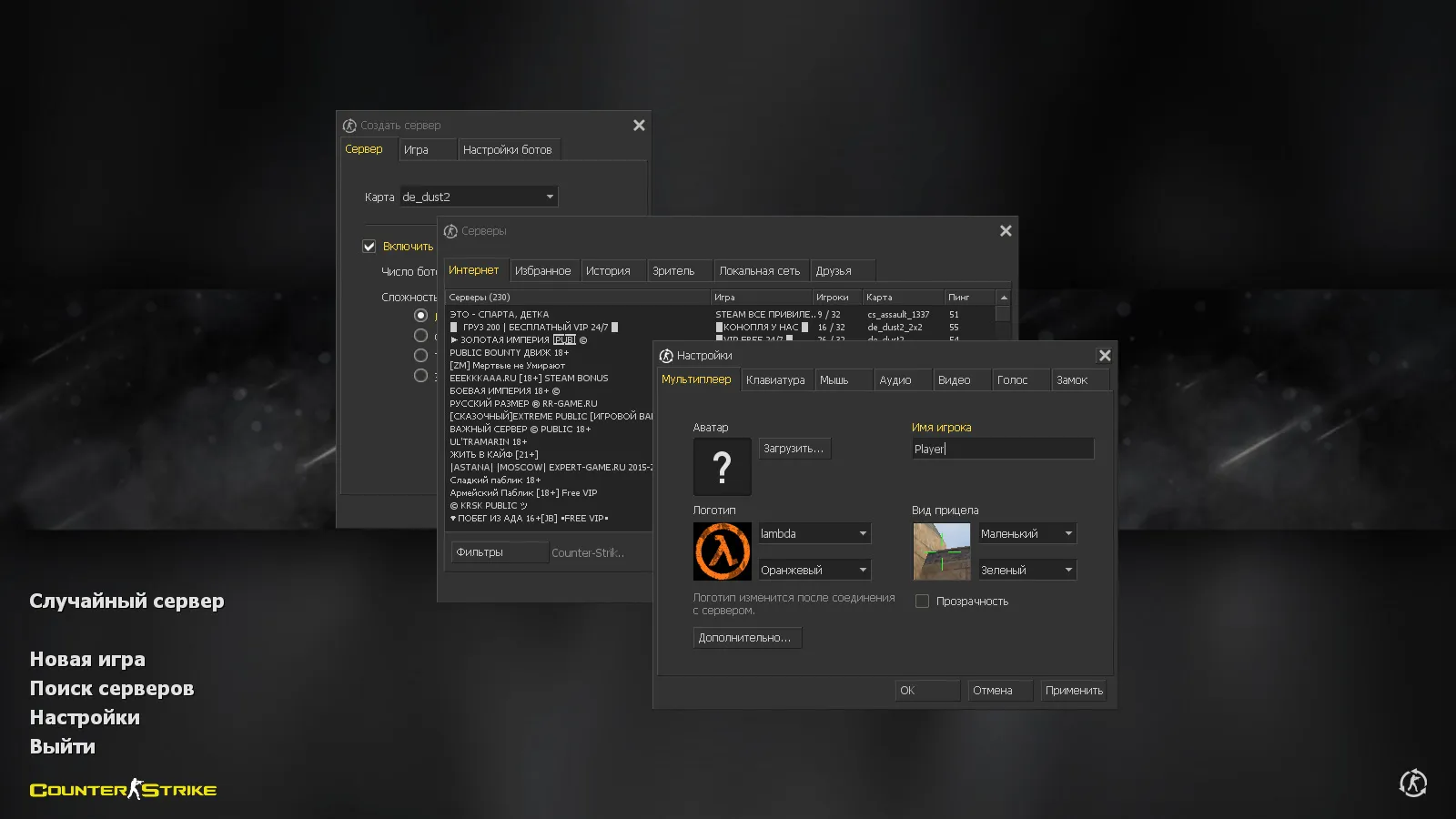The height and width of the screenshot is (819, 1456).
Task: Open the Настройки ботов tab
Action: coord(509,148)
